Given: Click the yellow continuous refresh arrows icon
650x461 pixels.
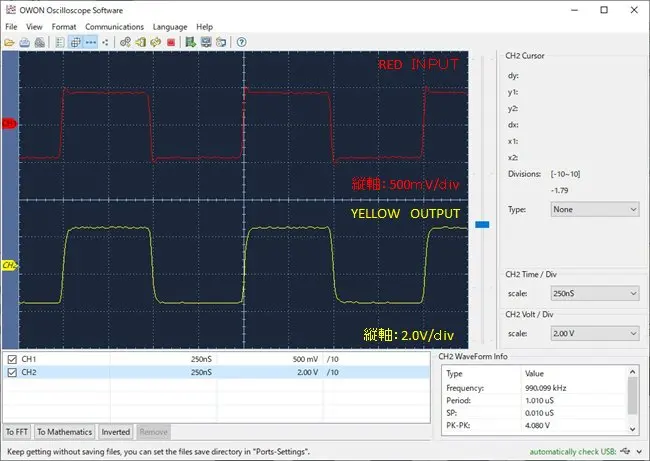Looking at the screenshot, I should [x=155, y=42].
